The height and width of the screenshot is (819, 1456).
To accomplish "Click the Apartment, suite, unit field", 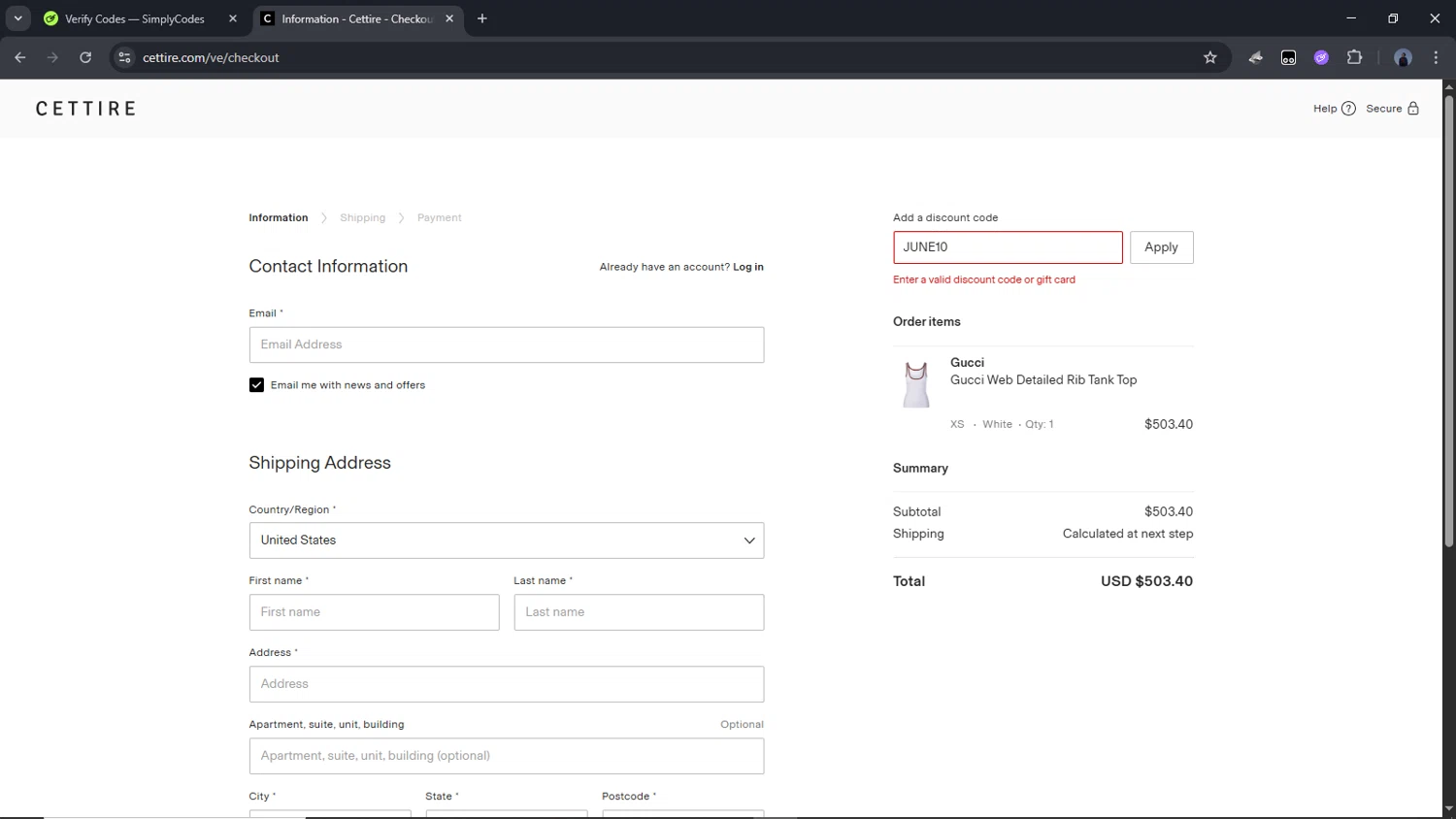I will pyautogui.click(x=506, y=756).
